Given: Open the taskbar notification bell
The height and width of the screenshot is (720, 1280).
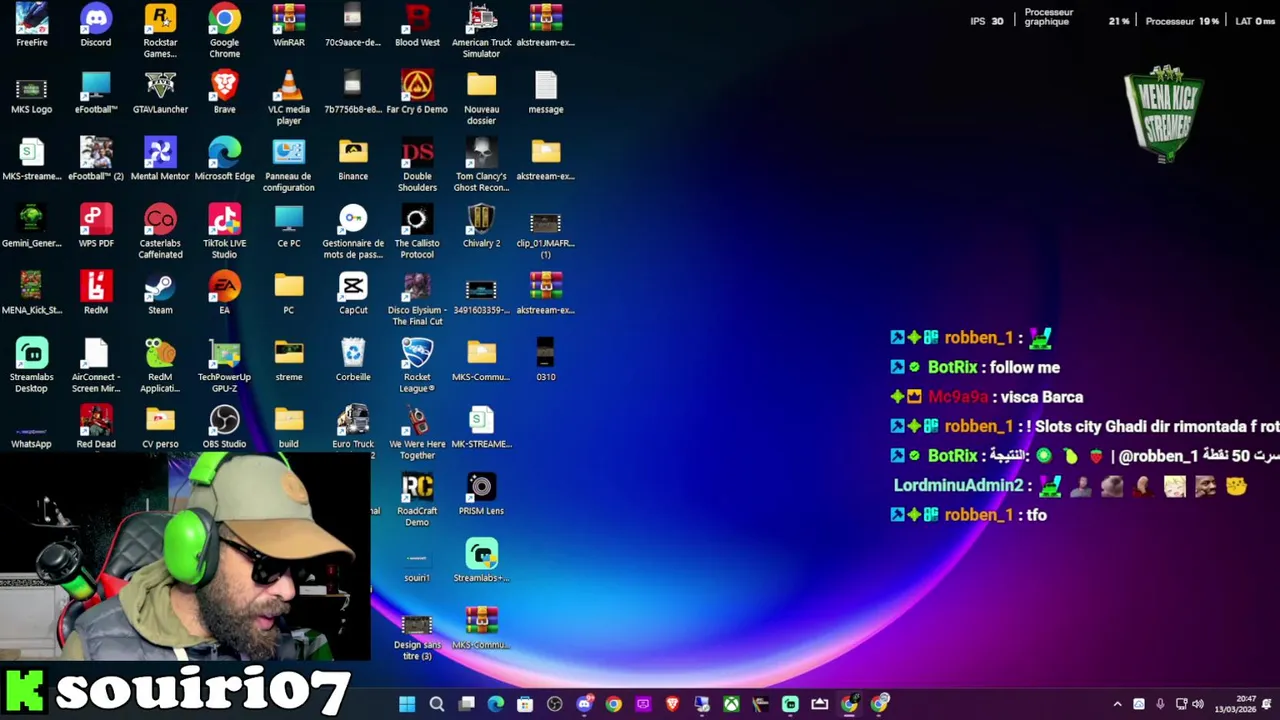Looking at the screenshot, I should 1267,704.
